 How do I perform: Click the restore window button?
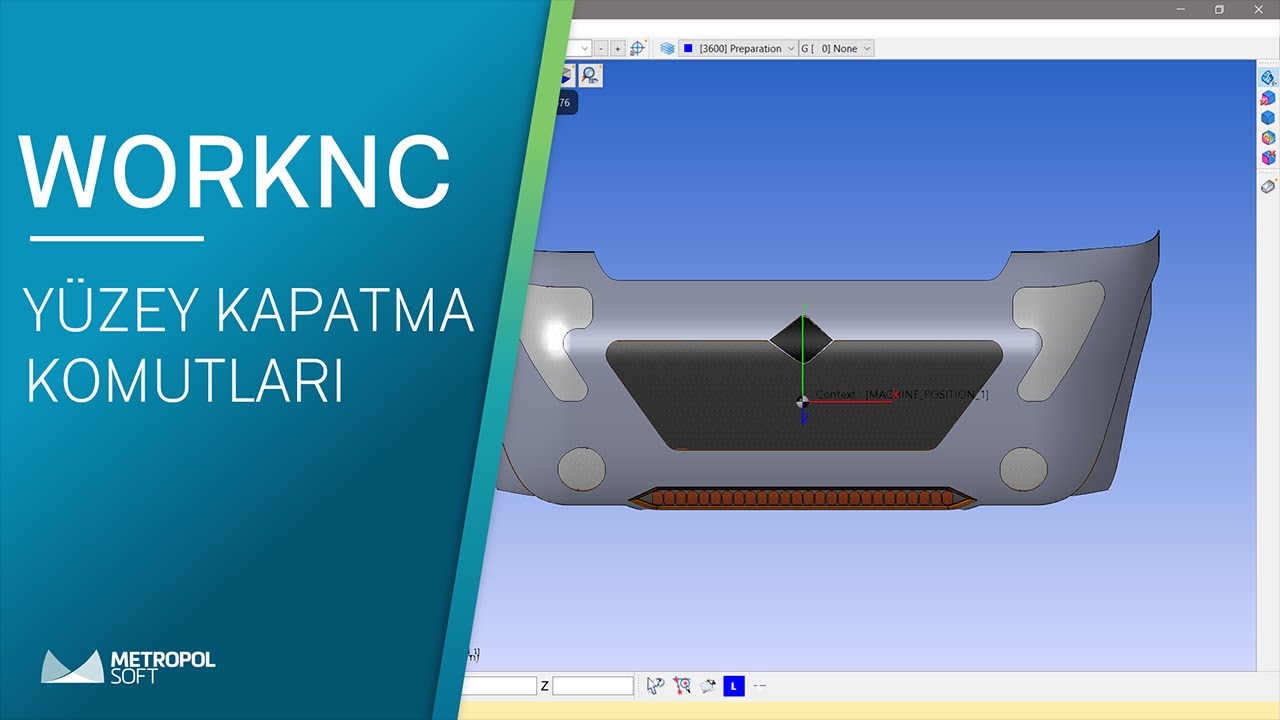[x=1219, y=9]
